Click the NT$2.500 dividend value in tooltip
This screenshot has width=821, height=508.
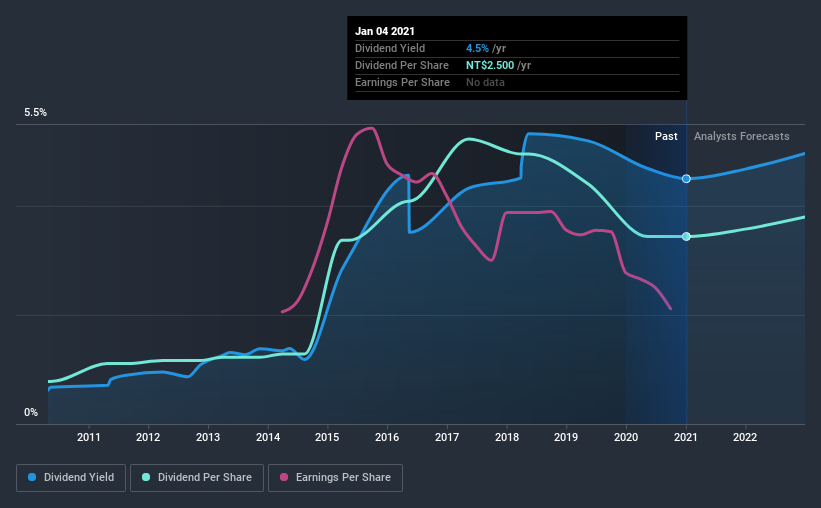(x=490, y=65)
